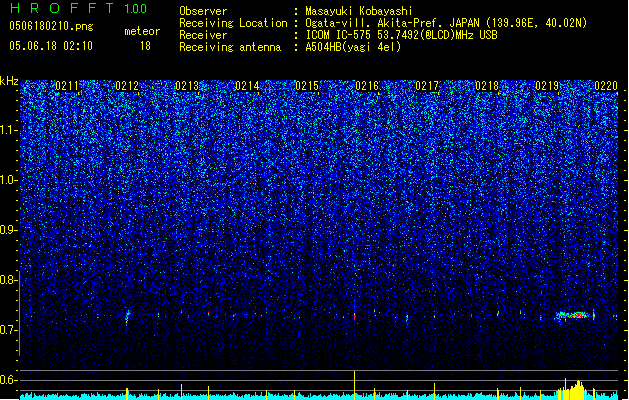Click the meteor echo streak near 0212
The height and width of the screenshot is (400, 629).
coord(128,317)
